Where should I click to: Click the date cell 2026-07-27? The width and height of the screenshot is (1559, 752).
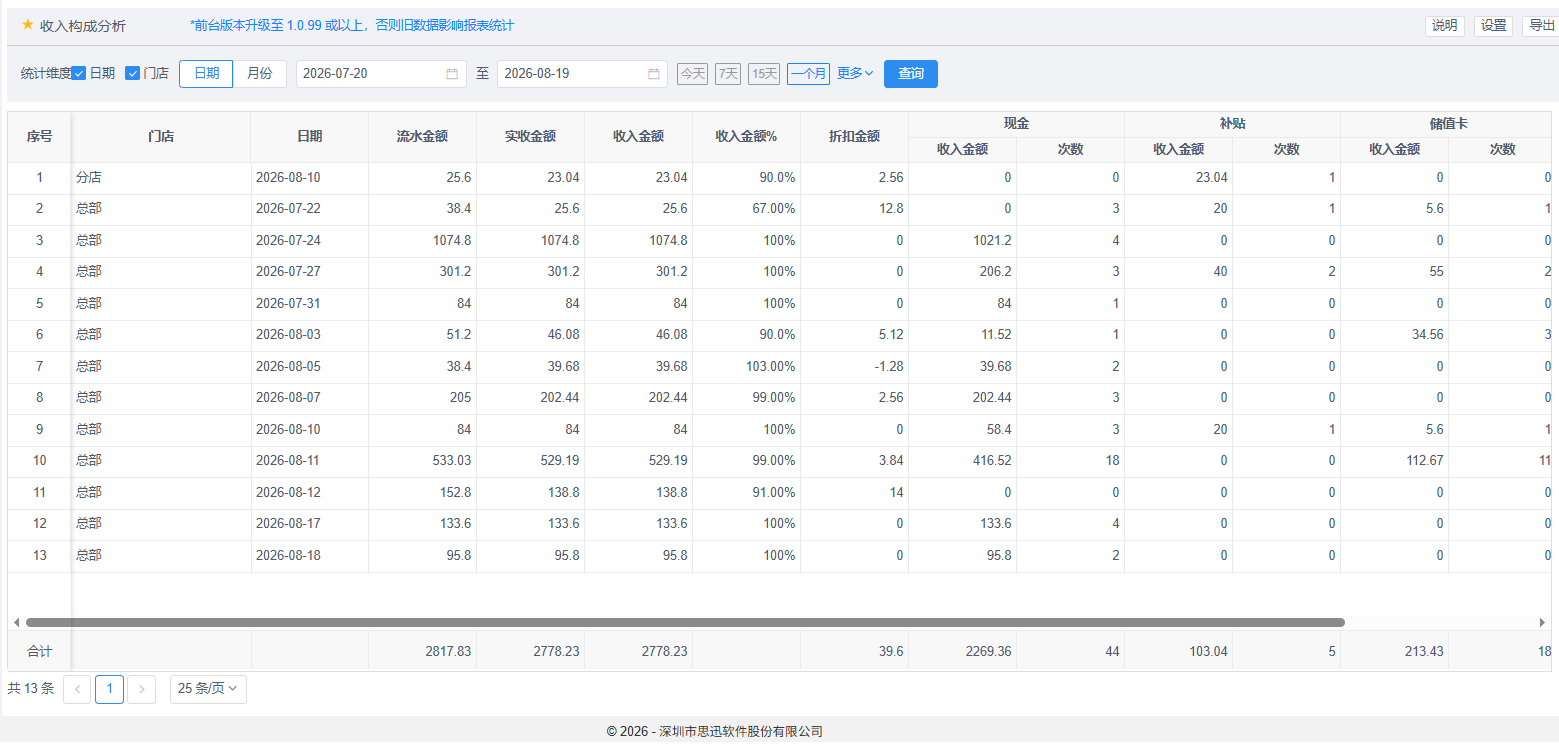(310, 272)
